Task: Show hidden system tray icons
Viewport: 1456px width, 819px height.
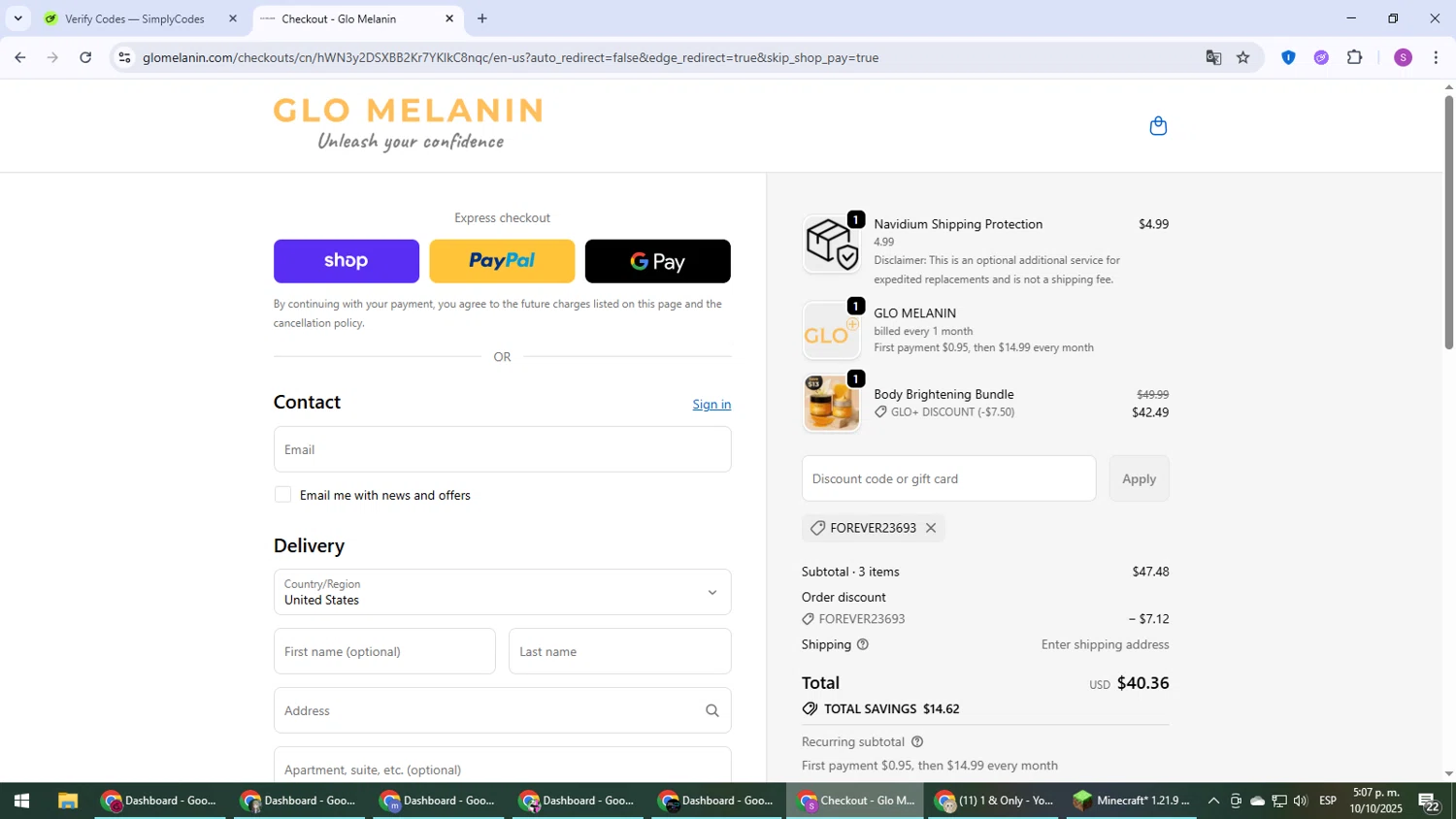Action: coord(1213,802)
